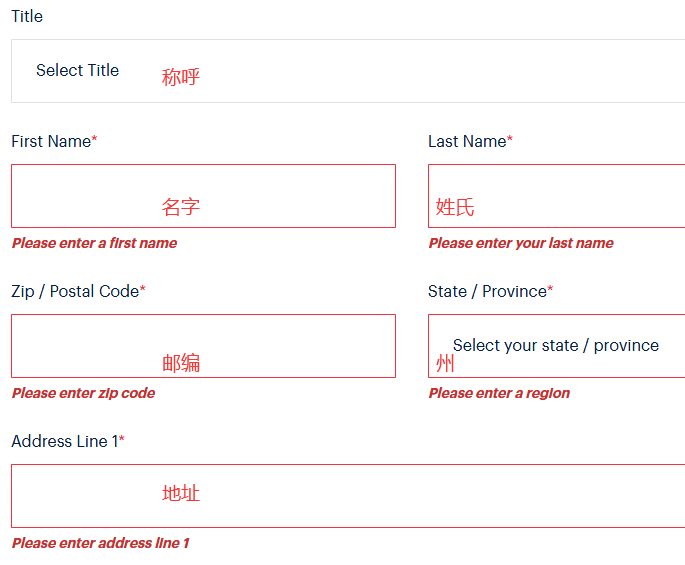The height and width of the screenshot is (565, 685).
Task: Click the red 称呼 annotation in Title box
Action: pos(181,77)
